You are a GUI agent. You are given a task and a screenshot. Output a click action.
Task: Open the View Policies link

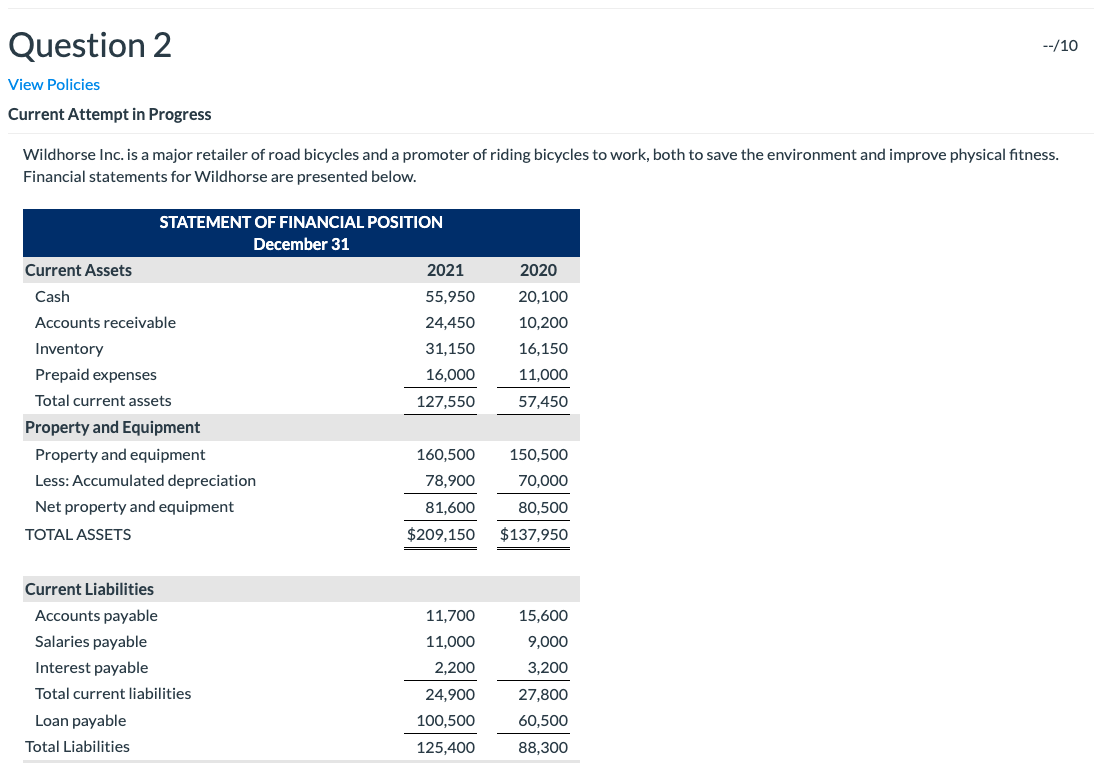tap(54, 84)
